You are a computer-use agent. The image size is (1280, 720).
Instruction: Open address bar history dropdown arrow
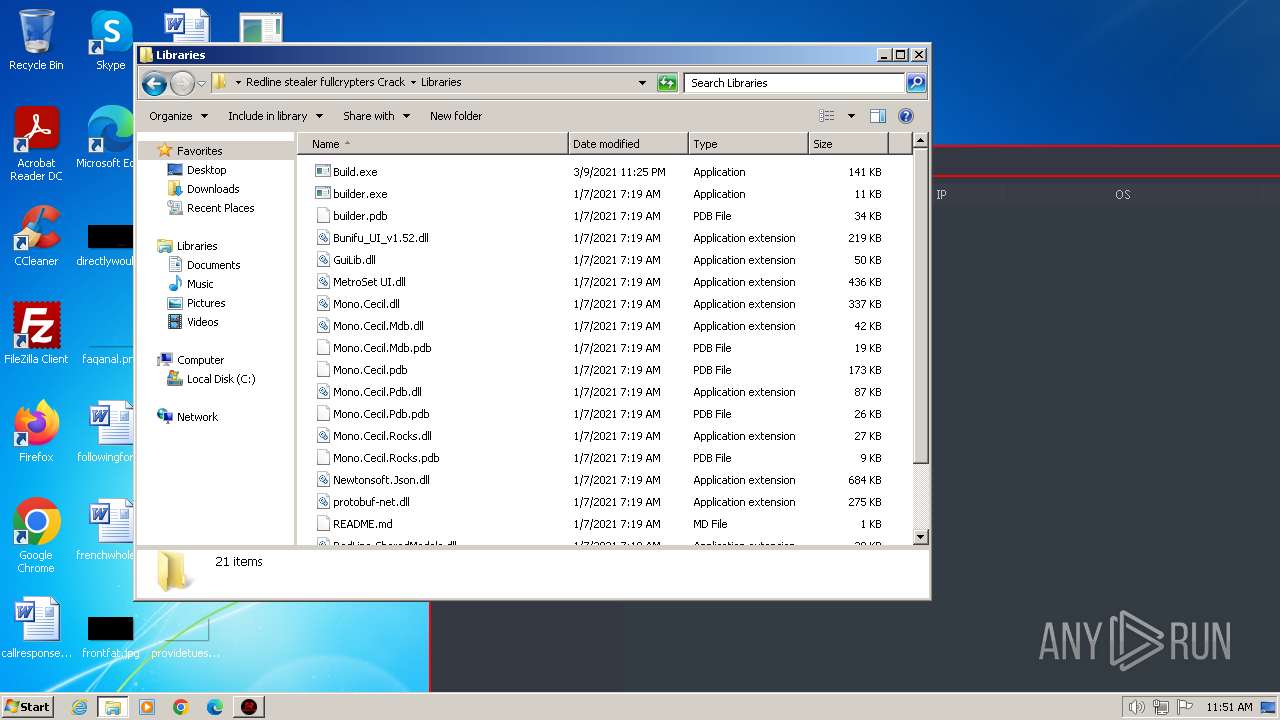(x=642, y=83)
